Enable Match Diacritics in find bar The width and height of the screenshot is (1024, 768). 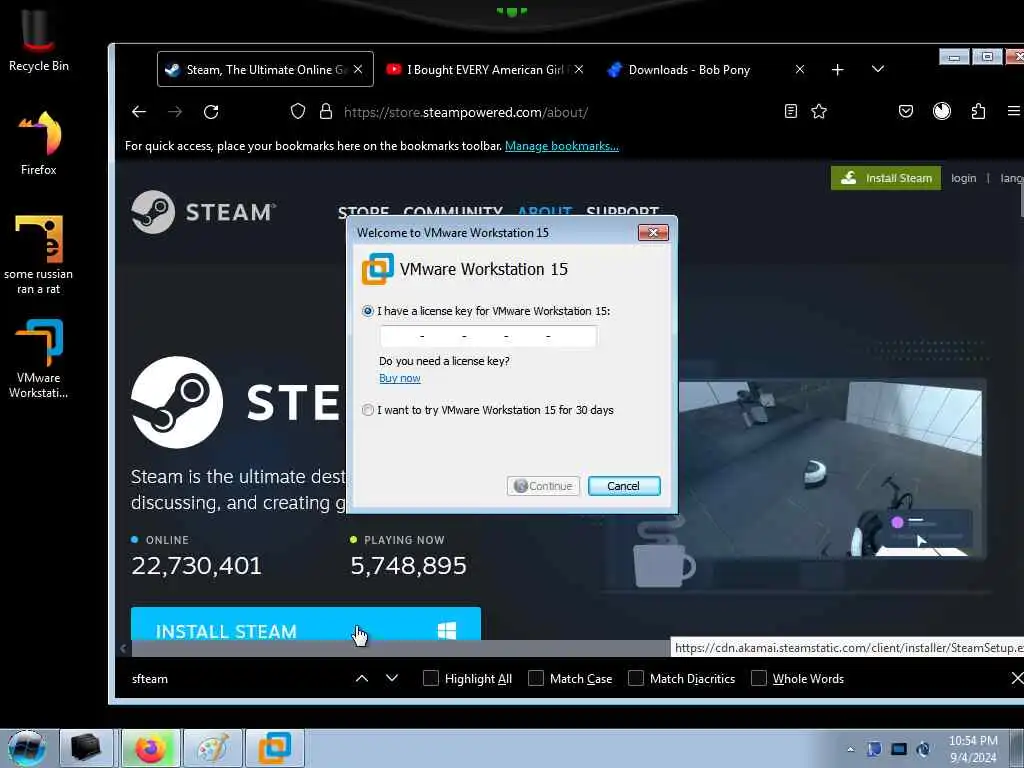(x=636, y=679)
